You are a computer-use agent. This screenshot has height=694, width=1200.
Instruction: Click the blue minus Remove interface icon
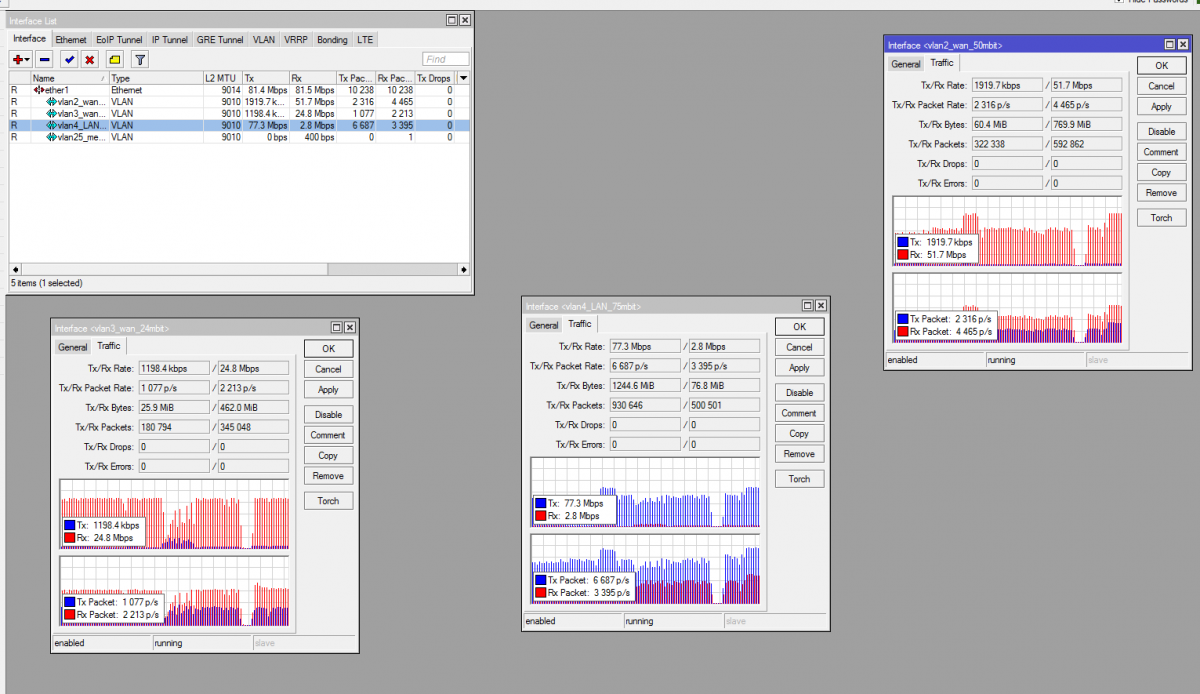pos(45,60)
